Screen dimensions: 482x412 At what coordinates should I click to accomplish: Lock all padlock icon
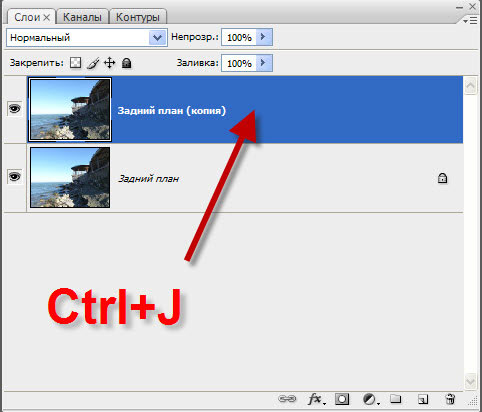tap(126, 63)
